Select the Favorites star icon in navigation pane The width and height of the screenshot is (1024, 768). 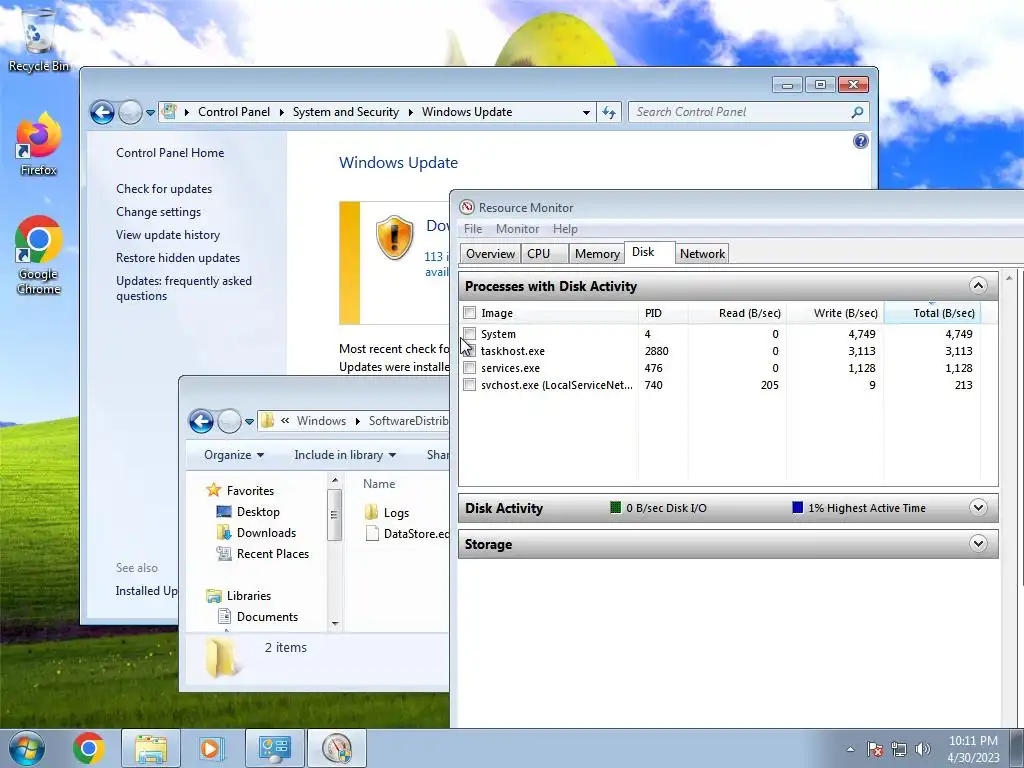(x=213, y=490)
